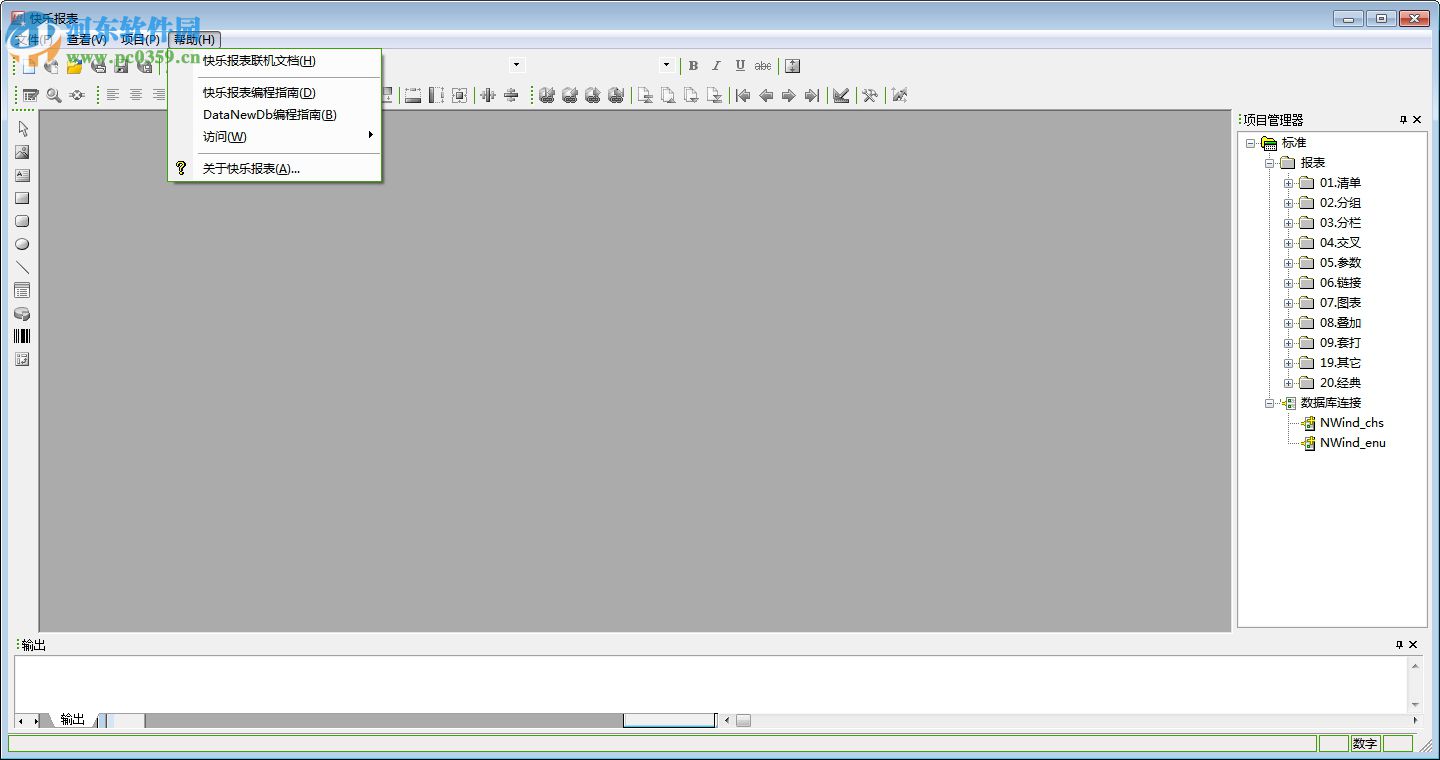
Task: Choose the ellipse shape tool
Action: point(22,244)
